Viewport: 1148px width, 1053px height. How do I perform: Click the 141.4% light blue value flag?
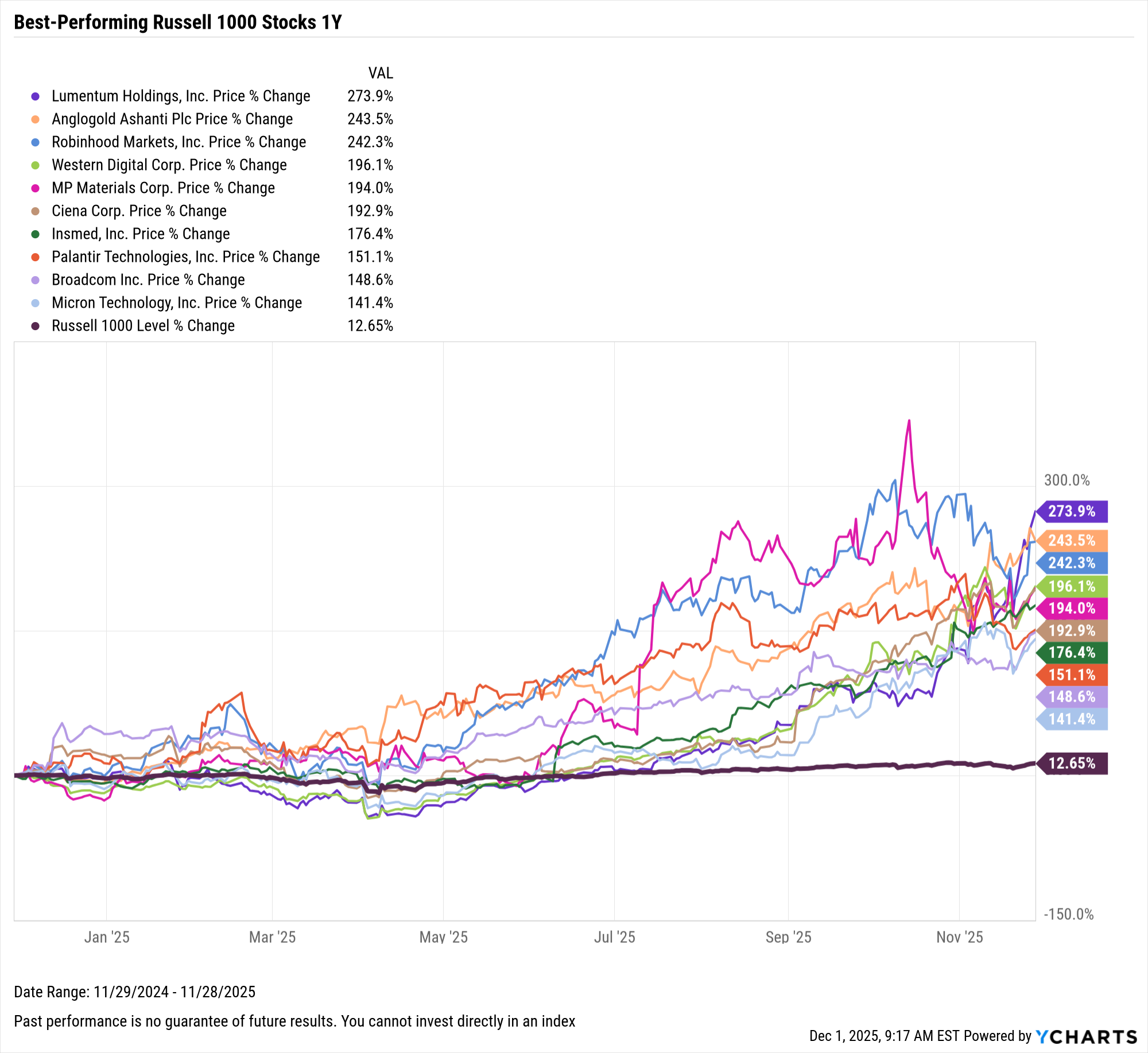click(x=1072, y=719)
